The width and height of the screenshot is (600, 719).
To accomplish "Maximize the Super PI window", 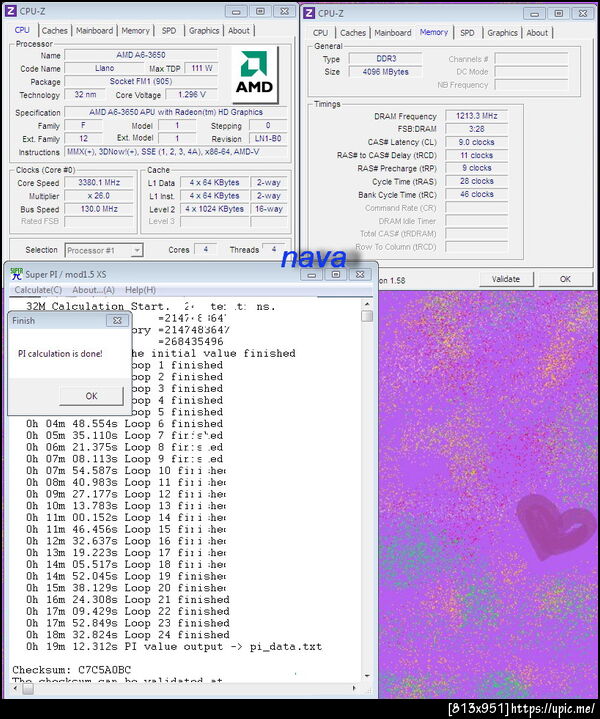I will (x=336, y=275).
